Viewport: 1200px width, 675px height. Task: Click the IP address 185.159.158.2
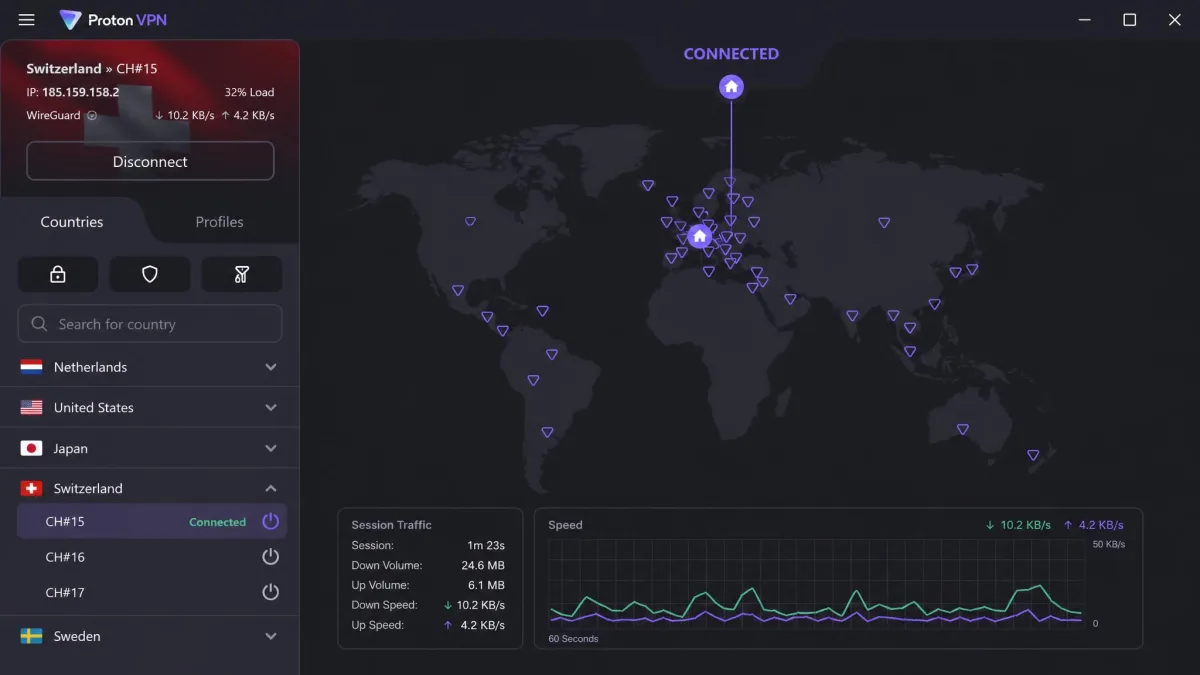coord(80,92)
